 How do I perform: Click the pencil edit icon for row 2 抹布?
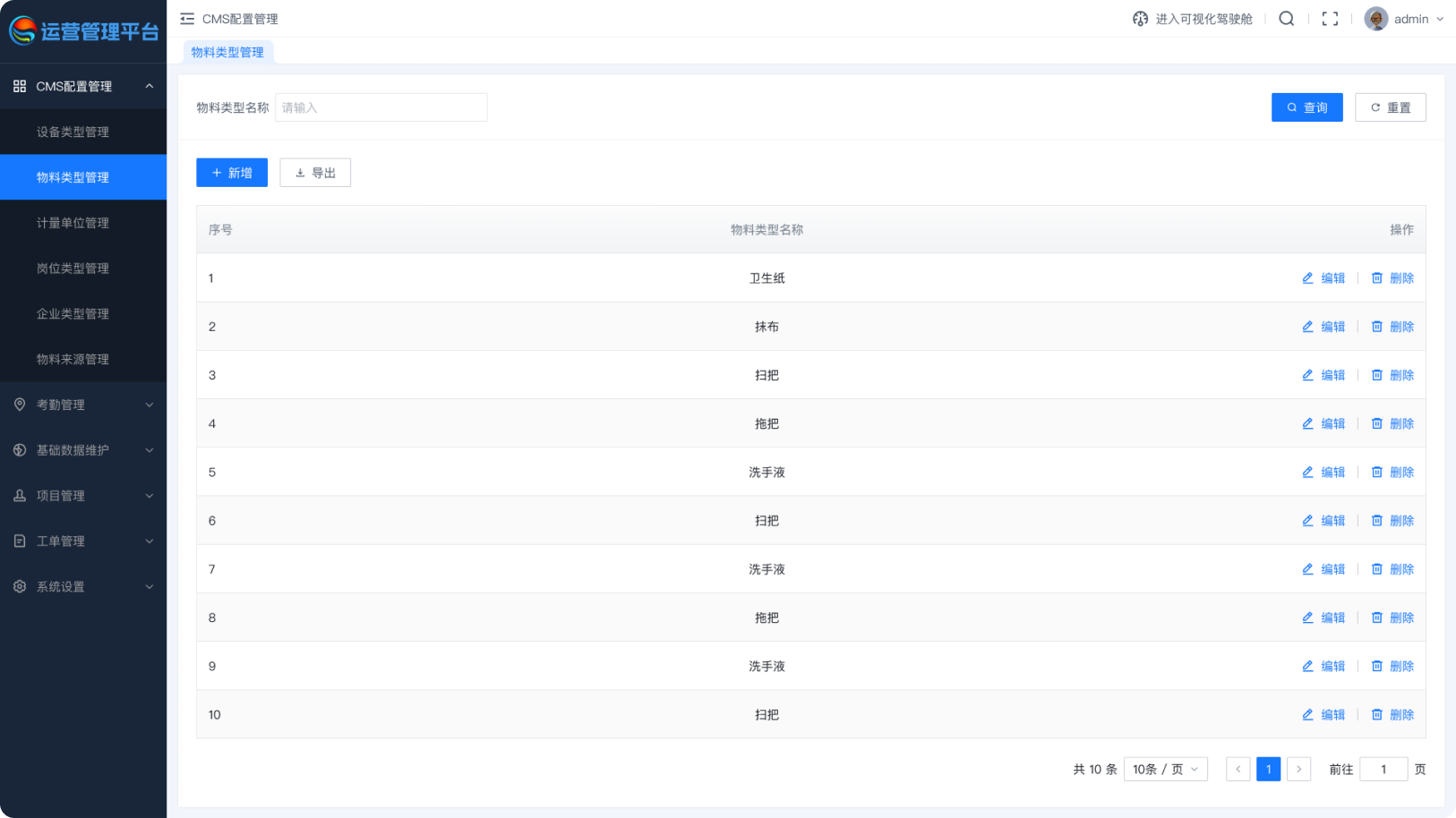1308,327
